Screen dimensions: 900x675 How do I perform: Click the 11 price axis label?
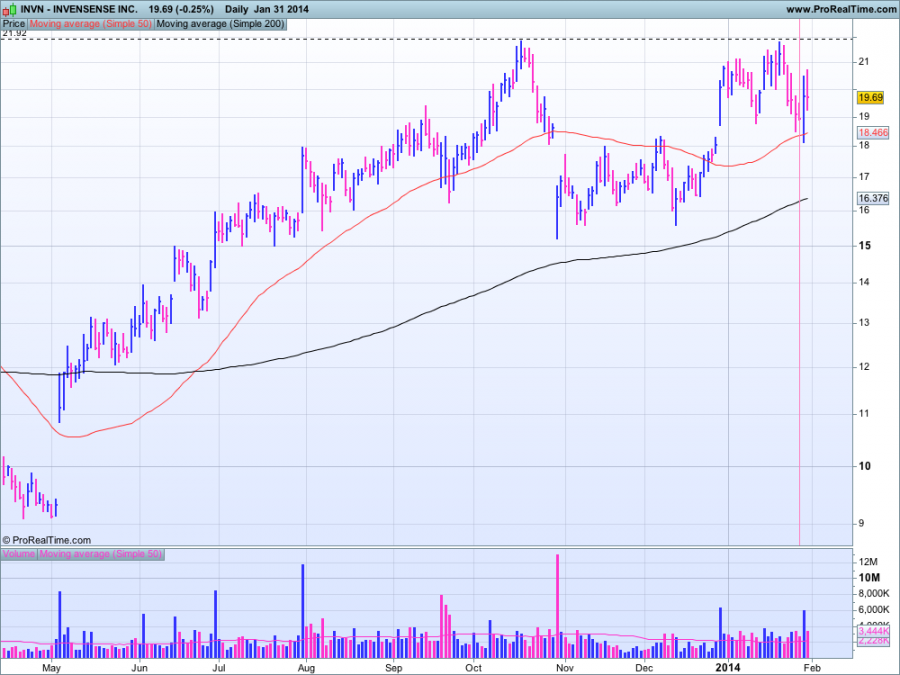point(863,414)
